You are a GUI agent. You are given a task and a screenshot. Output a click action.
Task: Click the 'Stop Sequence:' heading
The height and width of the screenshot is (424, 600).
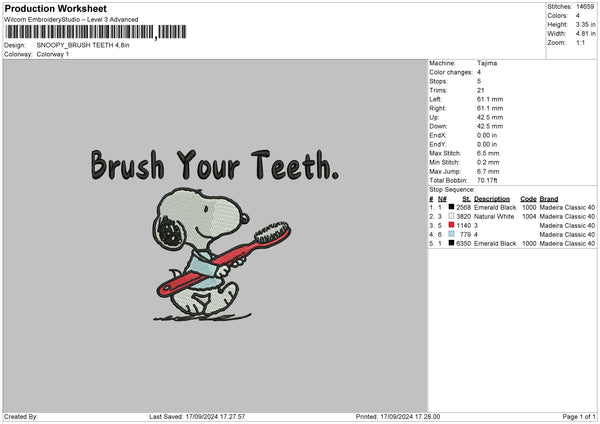coord(452,189)
